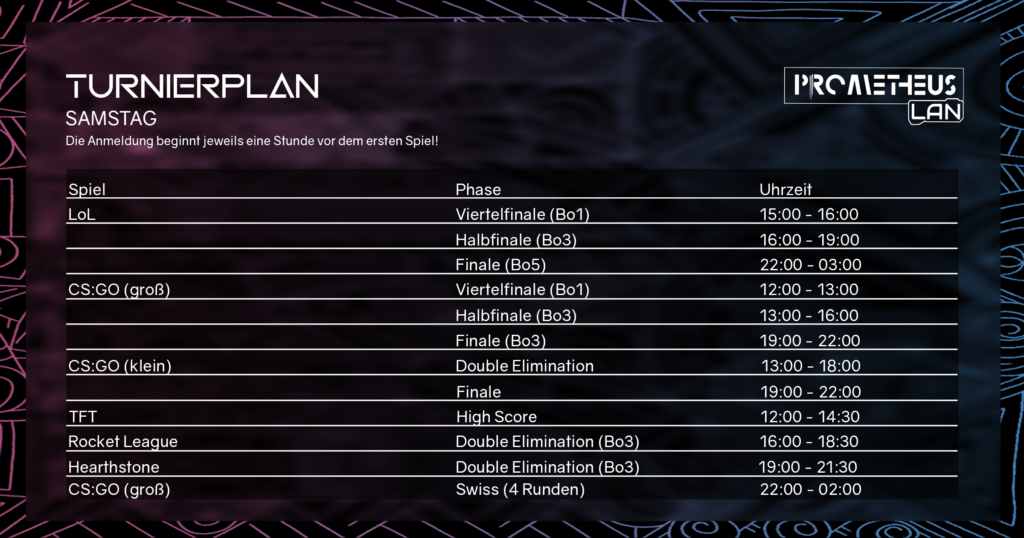Click the Spiel column header

click(87, 189)
